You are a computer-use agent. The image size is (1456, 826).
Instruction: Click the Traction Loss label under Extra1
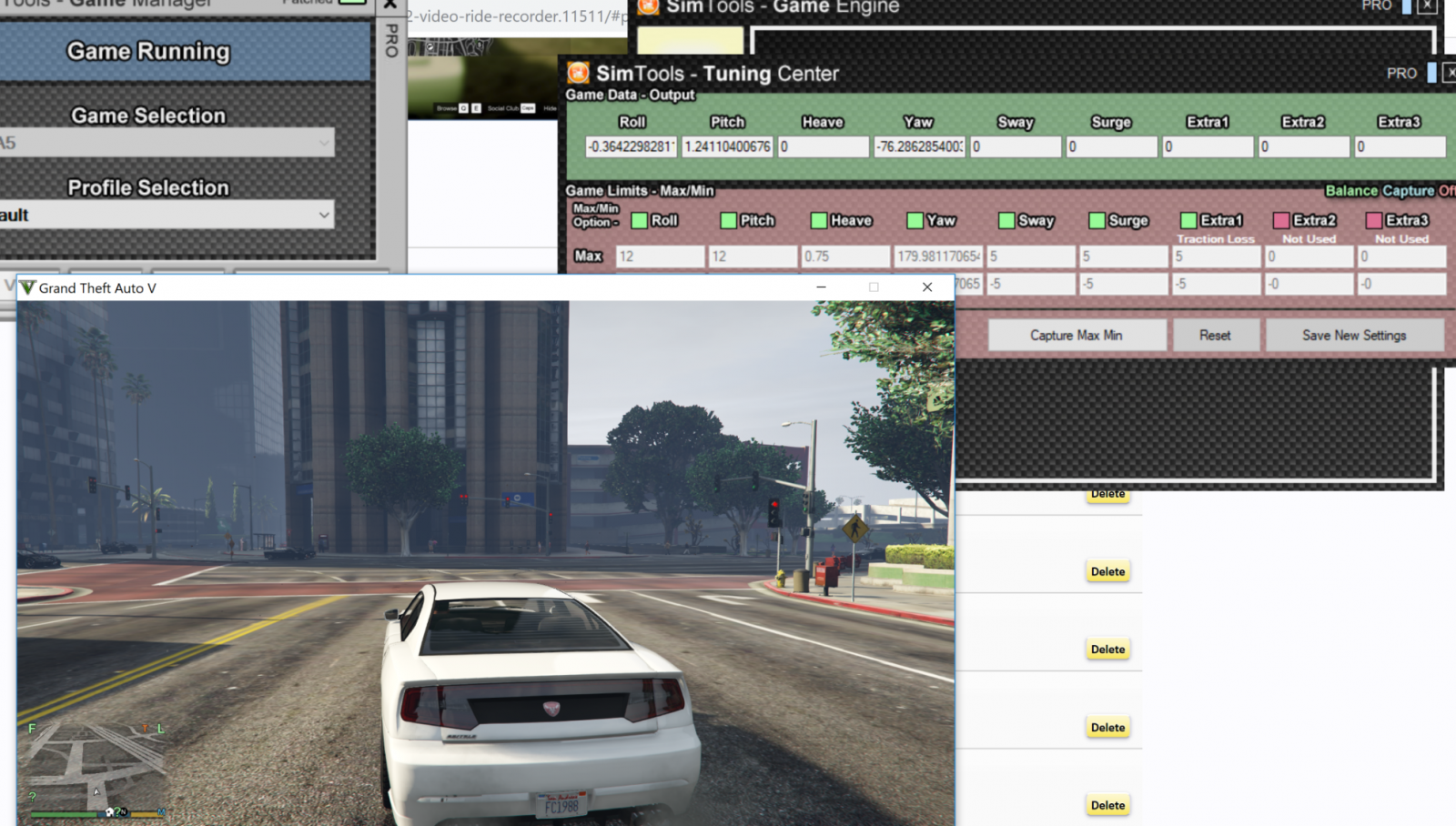pyautogui.click(x=1216, y=239)
